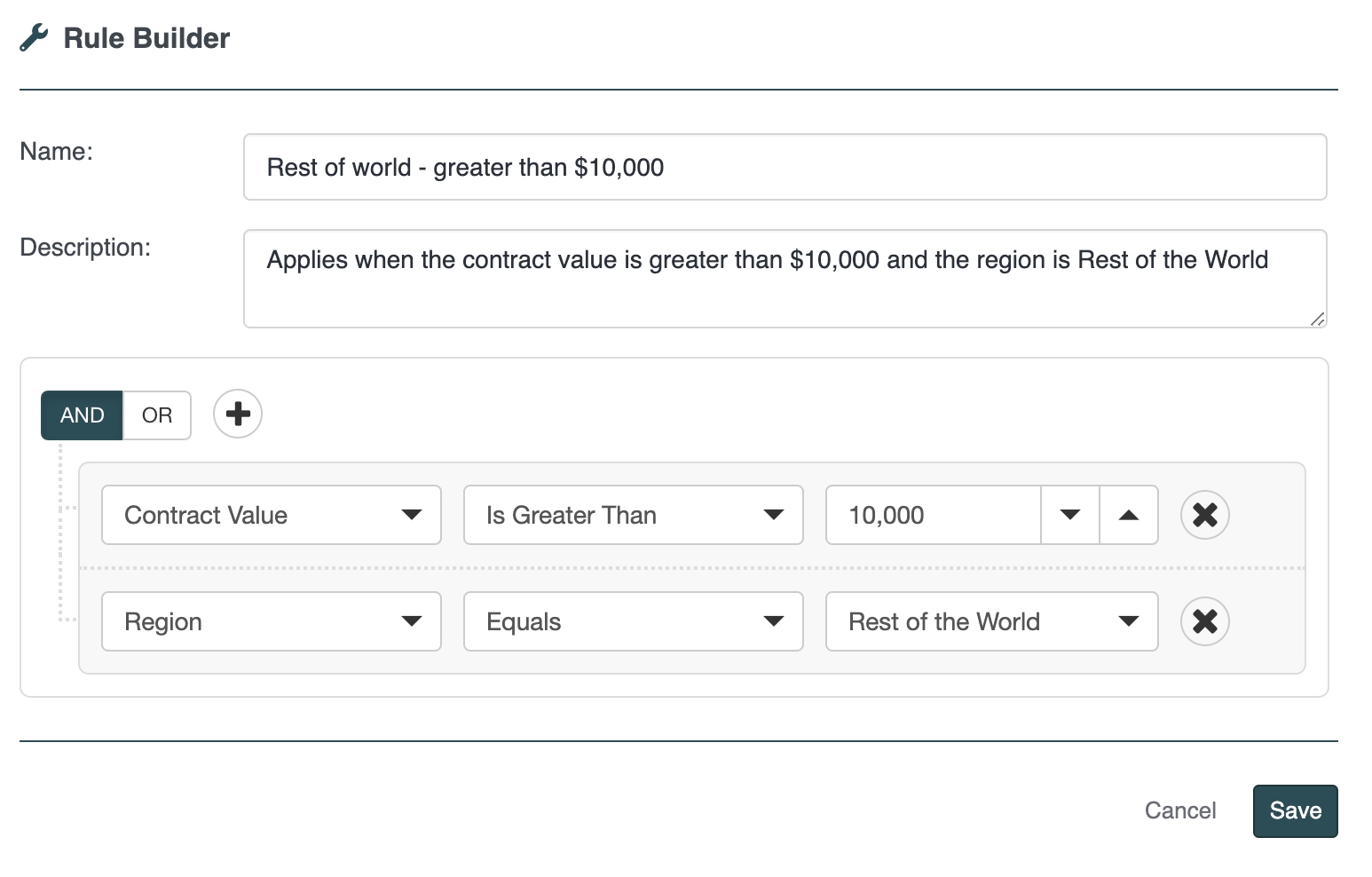
Task: Delete the Region condition row
Action: pyautogui.click(x=1204, y=621)
